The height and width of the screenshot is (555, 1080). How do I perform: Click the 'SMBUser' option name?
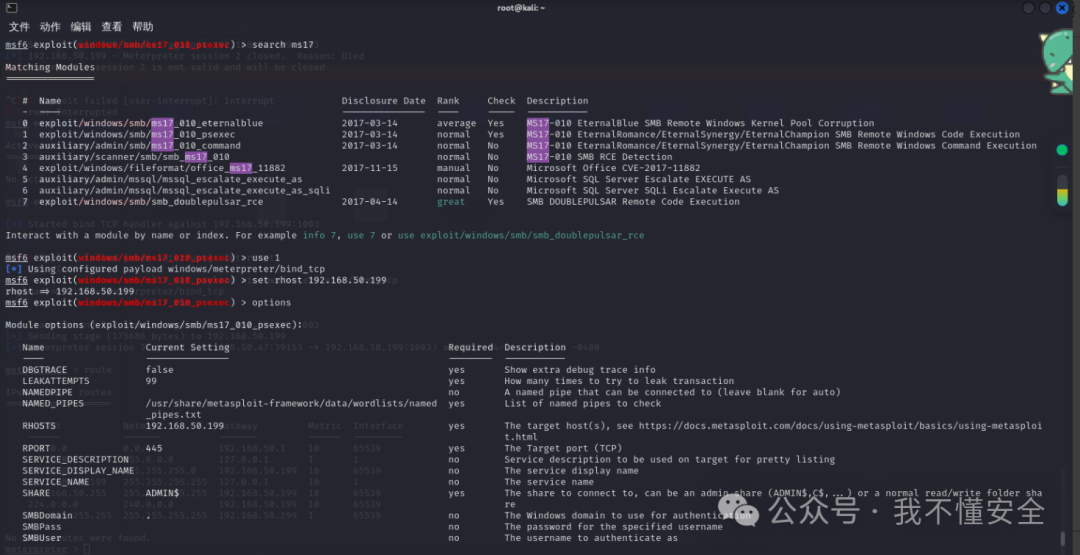[41, 538]
